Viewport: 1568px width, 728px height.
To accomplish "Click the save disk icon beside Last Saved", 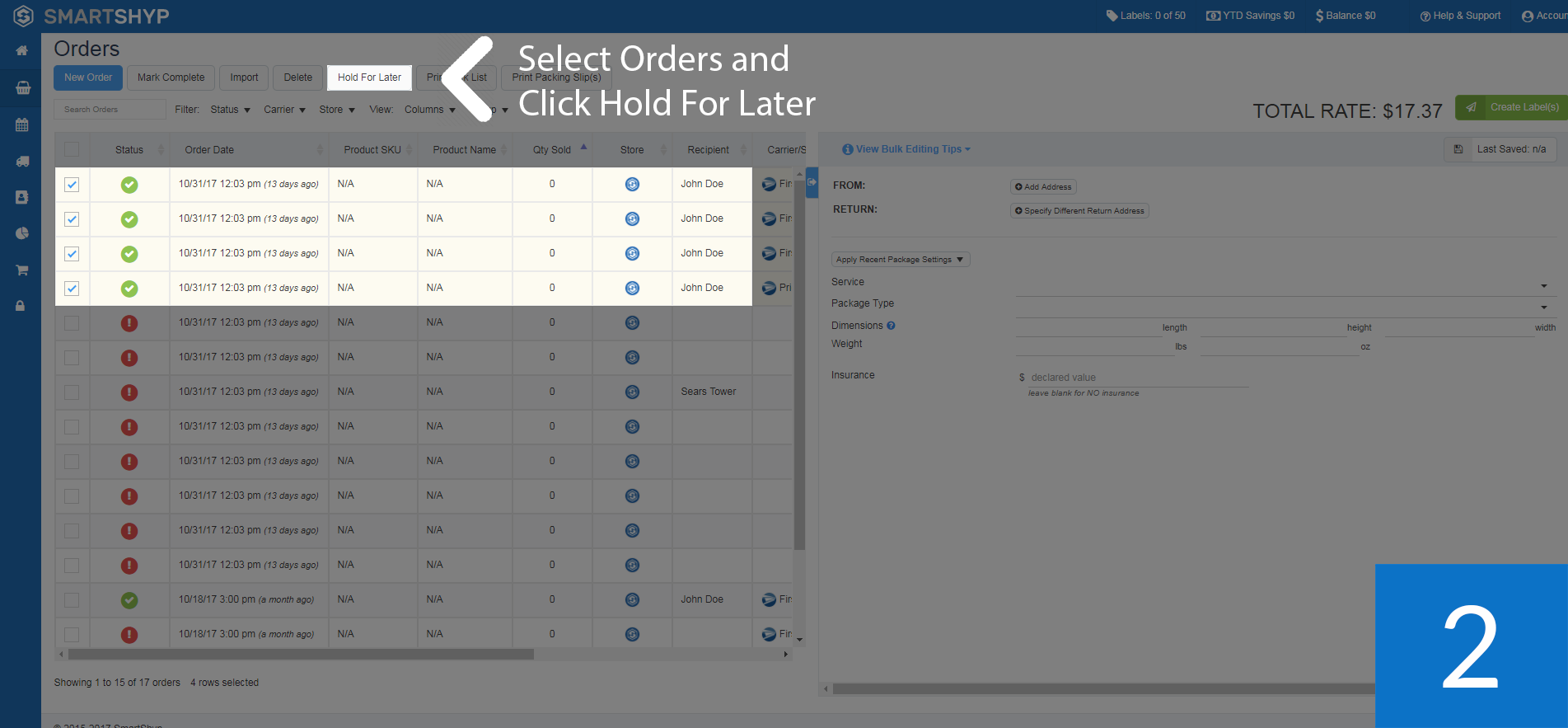I will (1458, 149).
